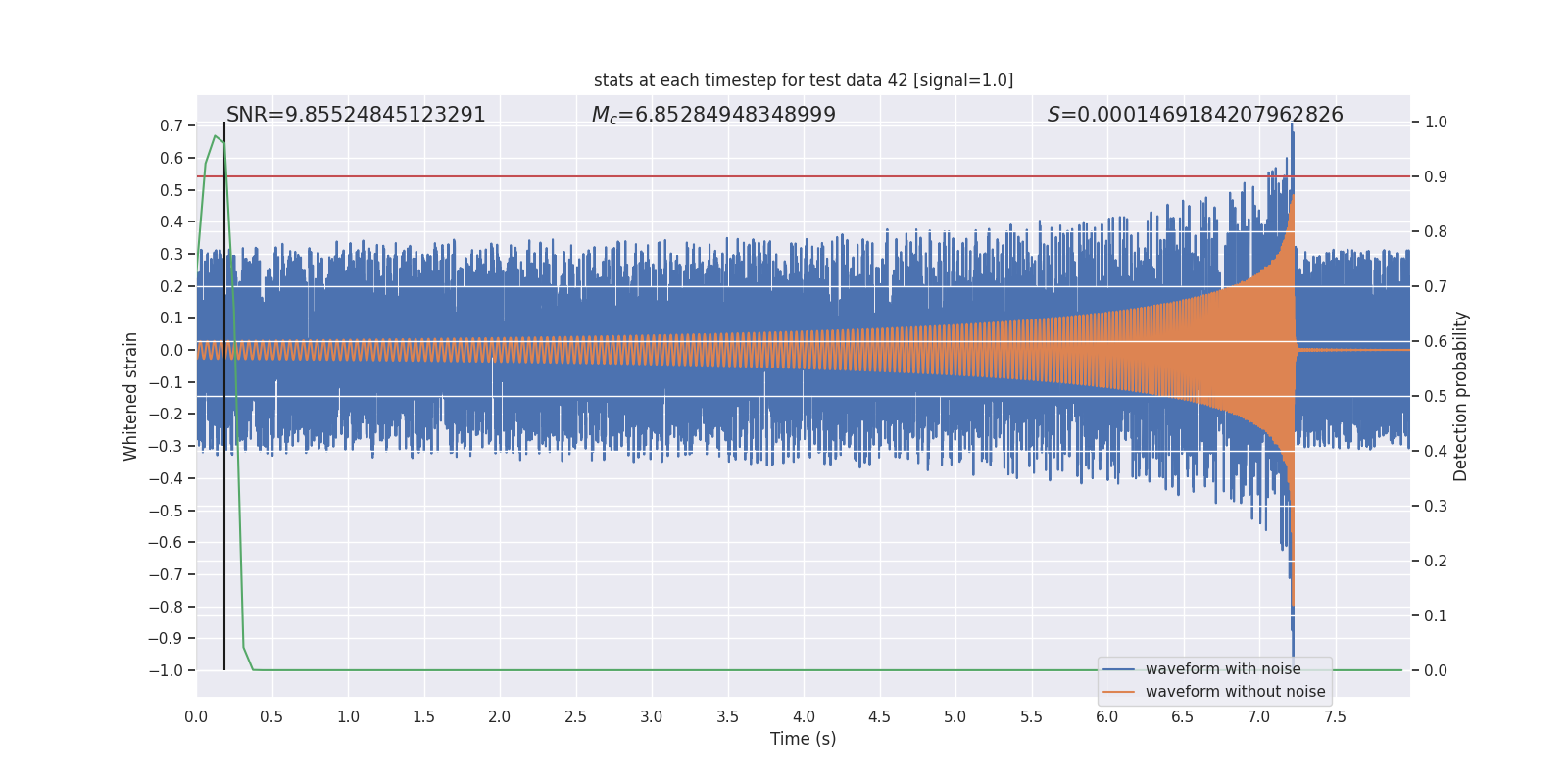Click the −1.0 whitened strain tick

(166, 670)
